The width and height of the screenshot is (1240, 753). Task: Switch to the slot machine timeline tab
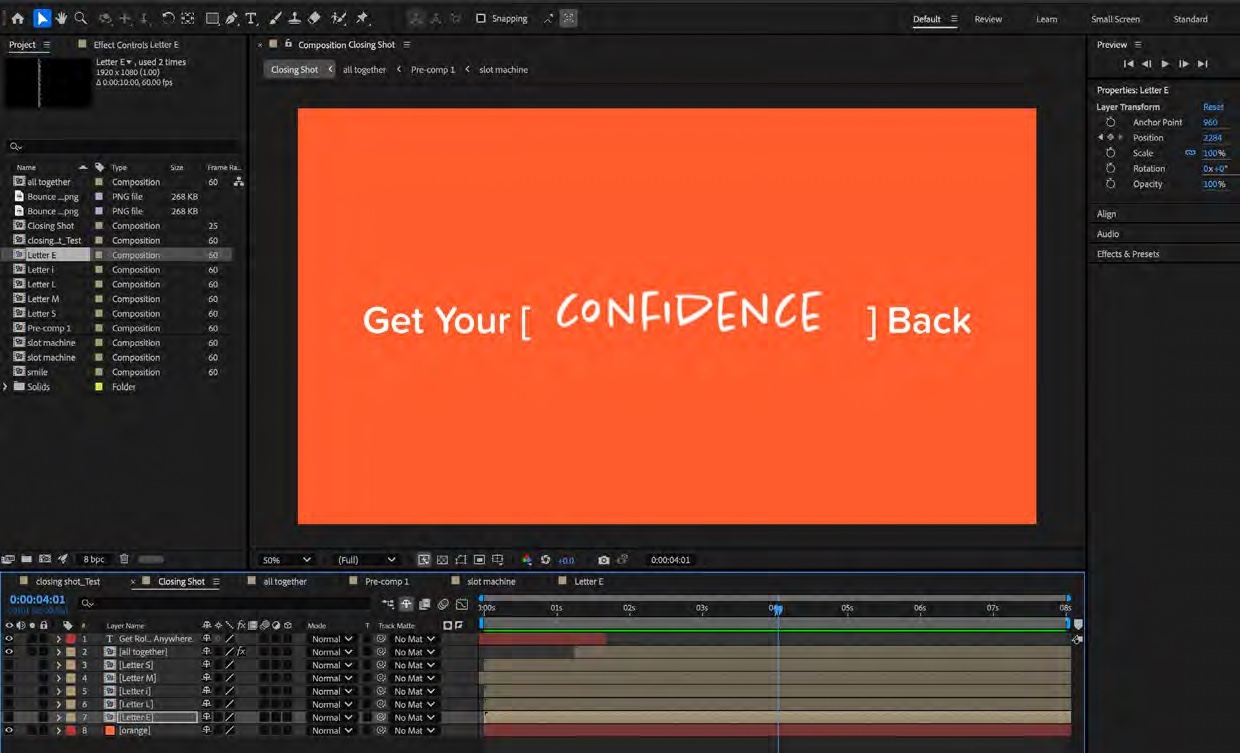tap(491, 581)
